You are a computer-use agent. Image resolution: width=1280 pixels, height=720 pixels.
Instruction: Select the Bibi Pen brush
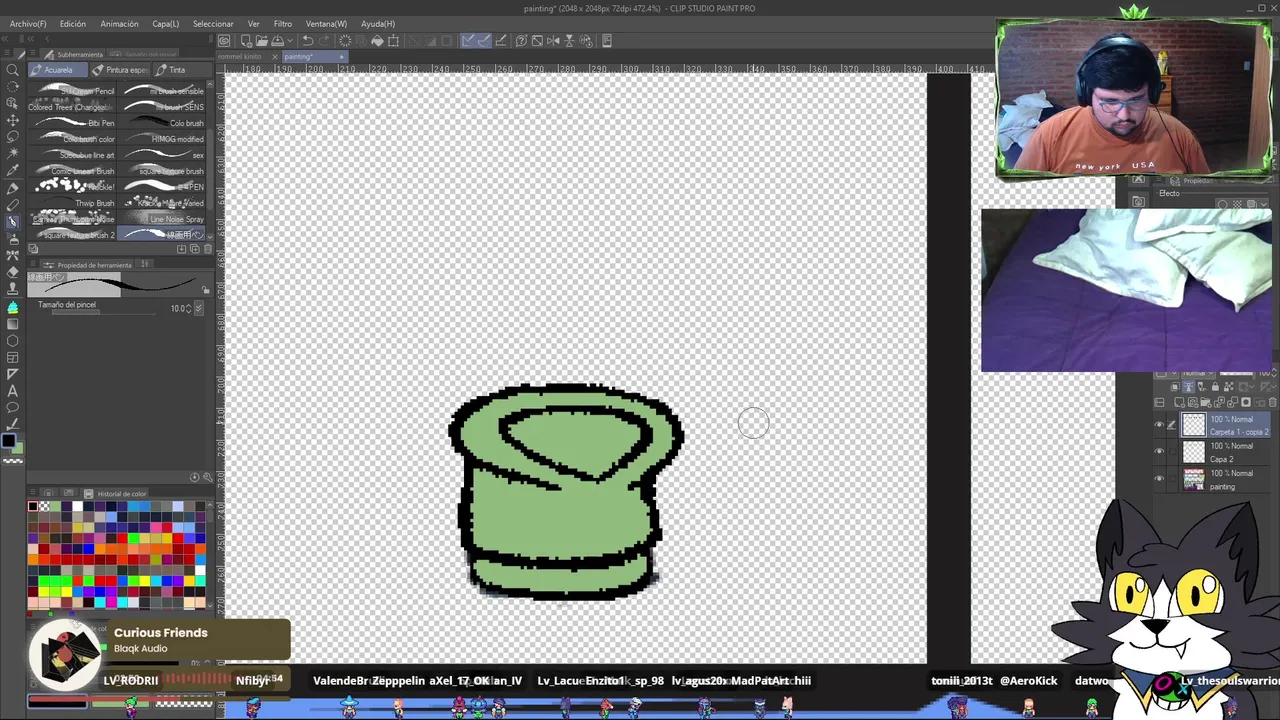(73, 123)
